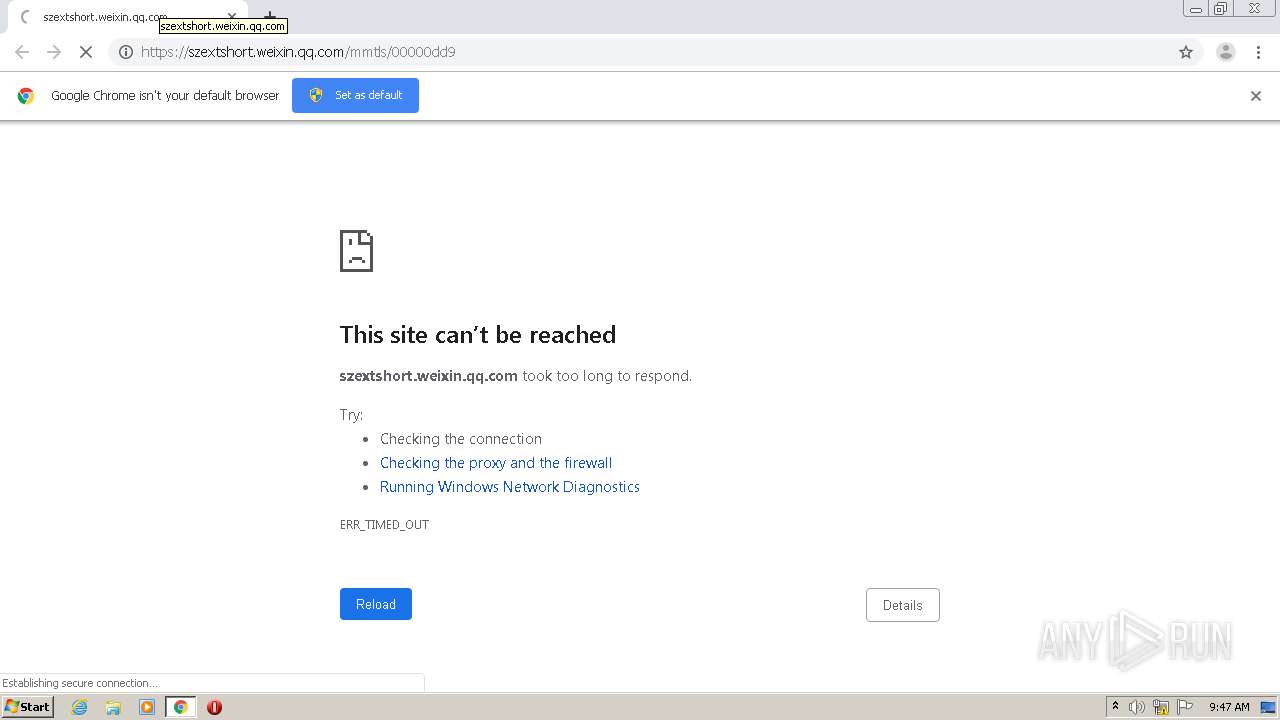This screenshot has height=720, width=1280.
Task: Set Chrome as default browser
Action: (x=355, y=95)
